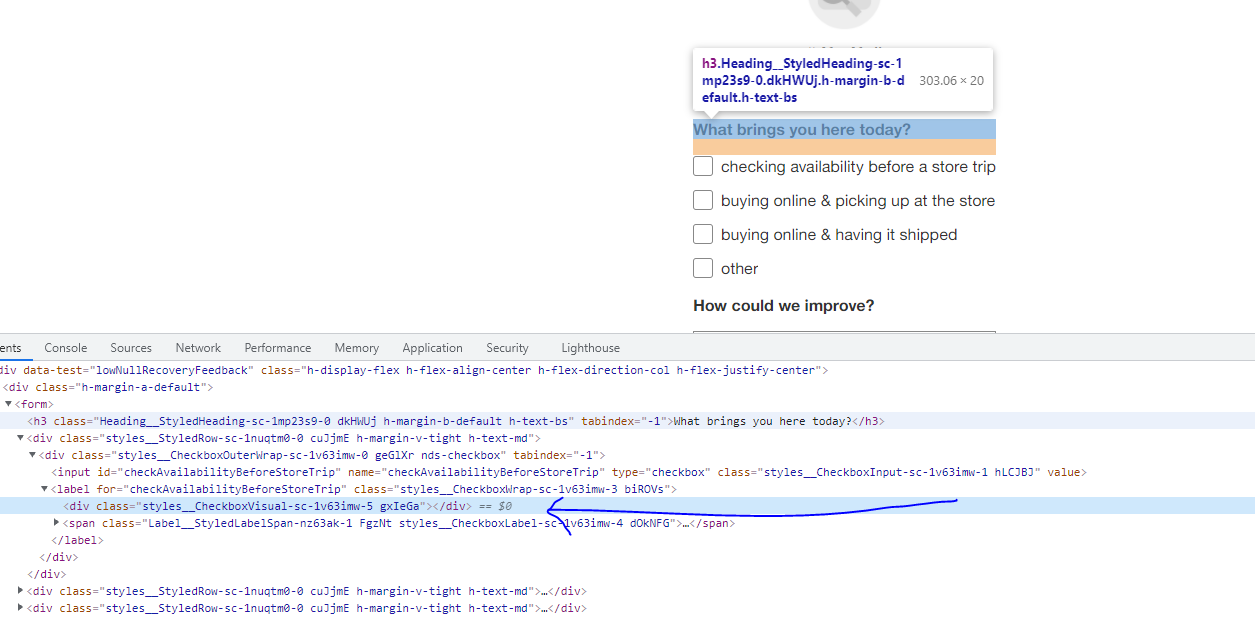This screenshot has height=620, width=1255.
Task: Collapse the form element node
Action: pyautogui.click(x=9, y=404)
